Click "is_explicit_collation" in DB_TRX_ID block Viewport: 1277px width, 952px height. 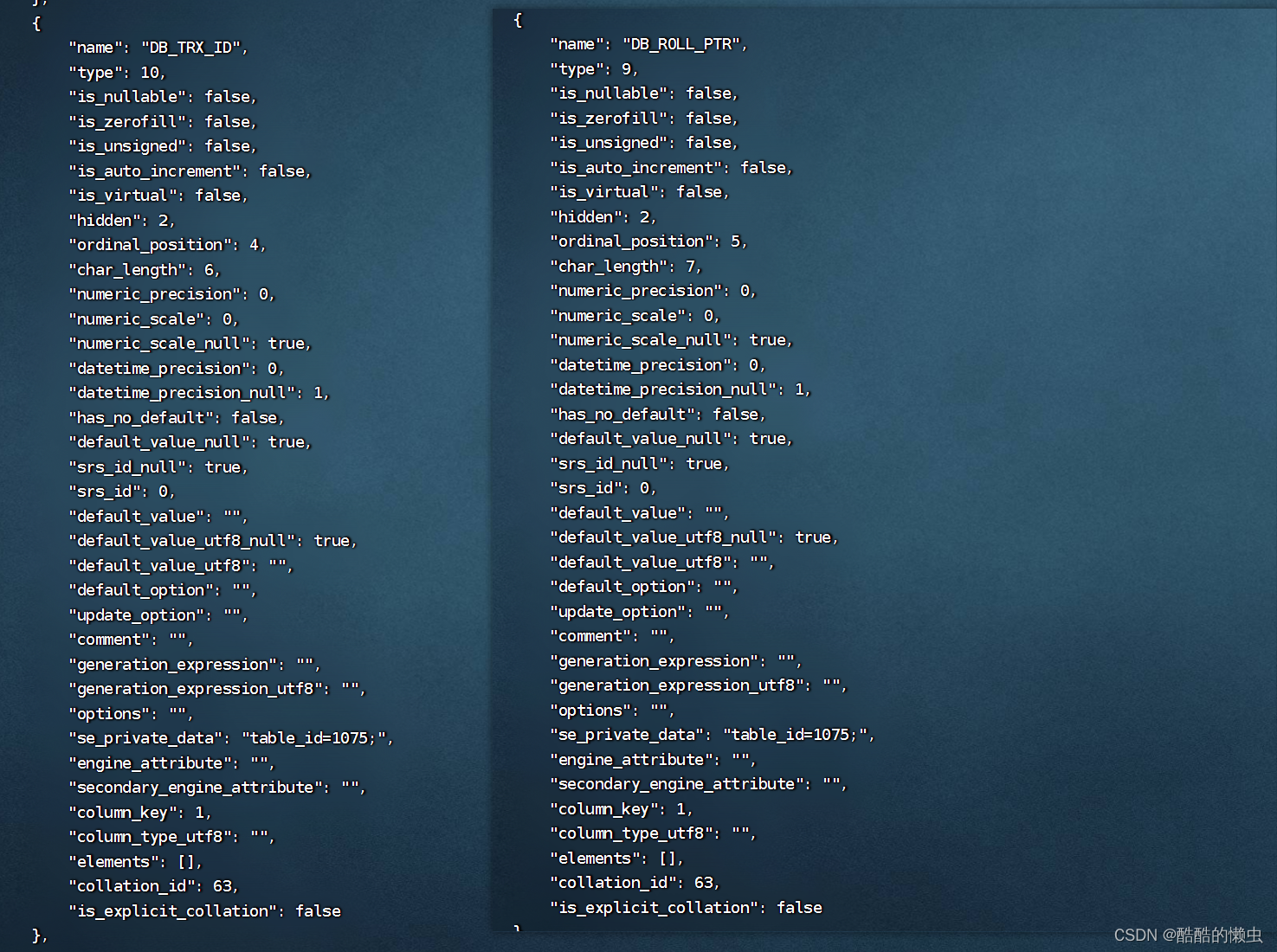[205, 911]
